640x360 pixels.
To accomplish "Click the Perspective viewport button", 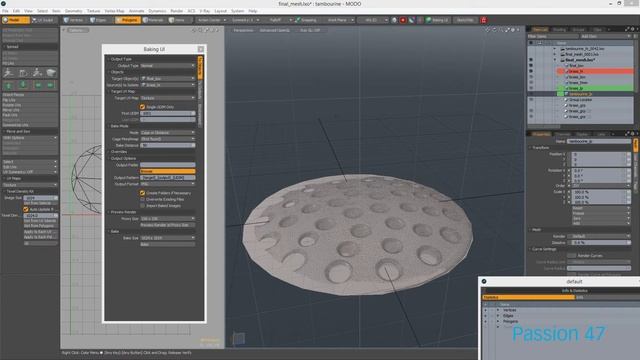I will tap(243, 30).
